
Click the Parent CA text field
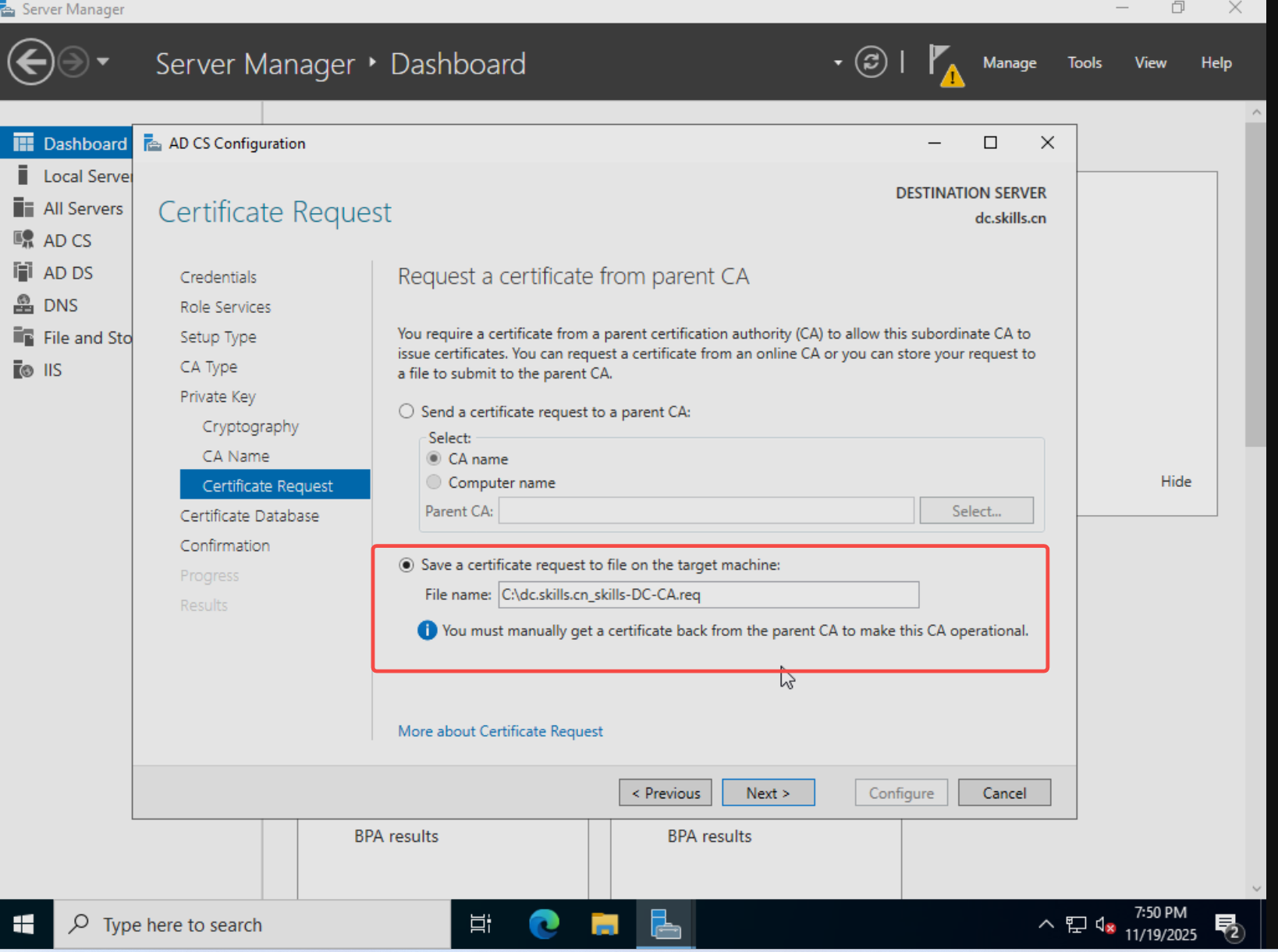(x=706, y=511)
